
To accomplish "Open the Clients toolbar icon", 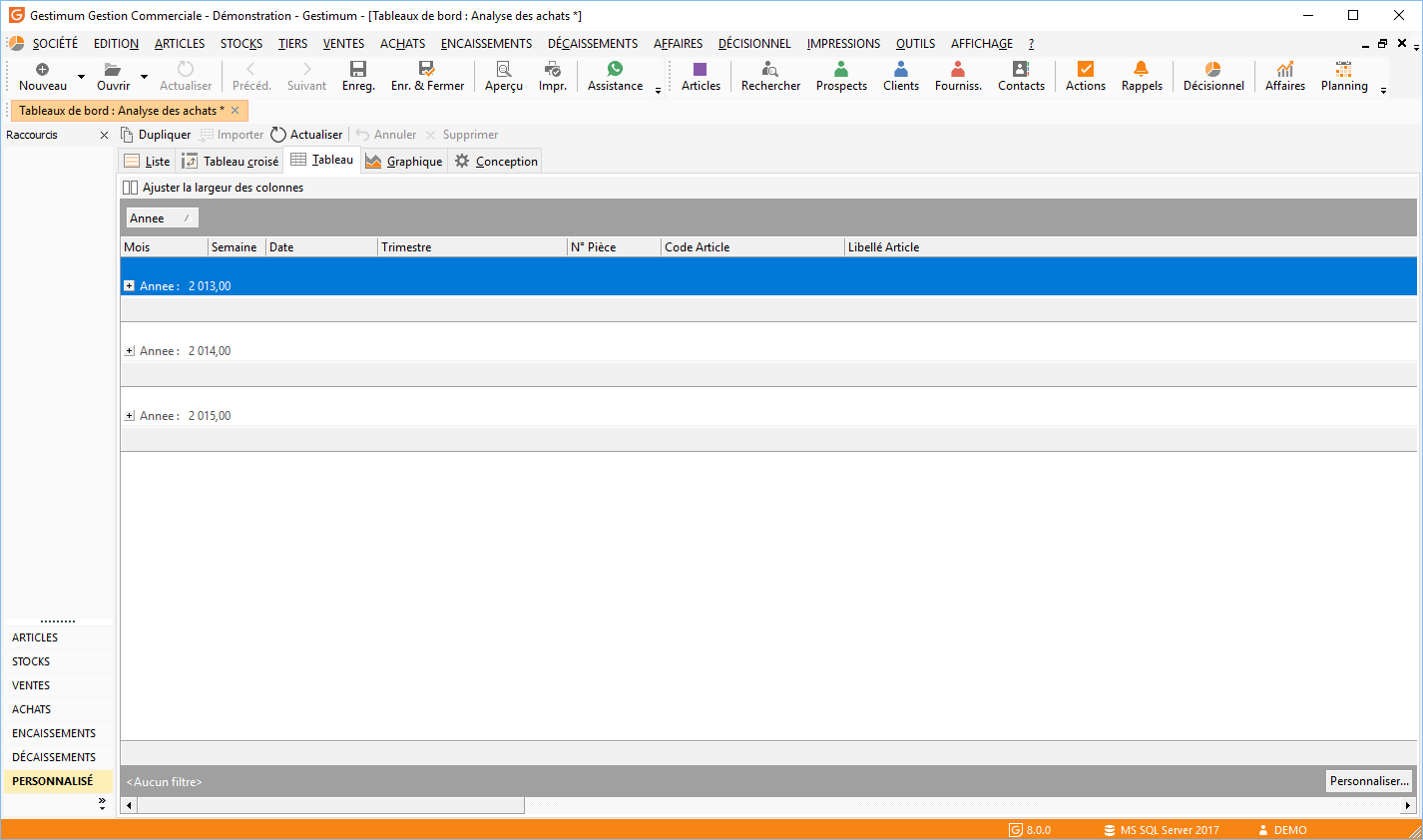I will [901, 76].
